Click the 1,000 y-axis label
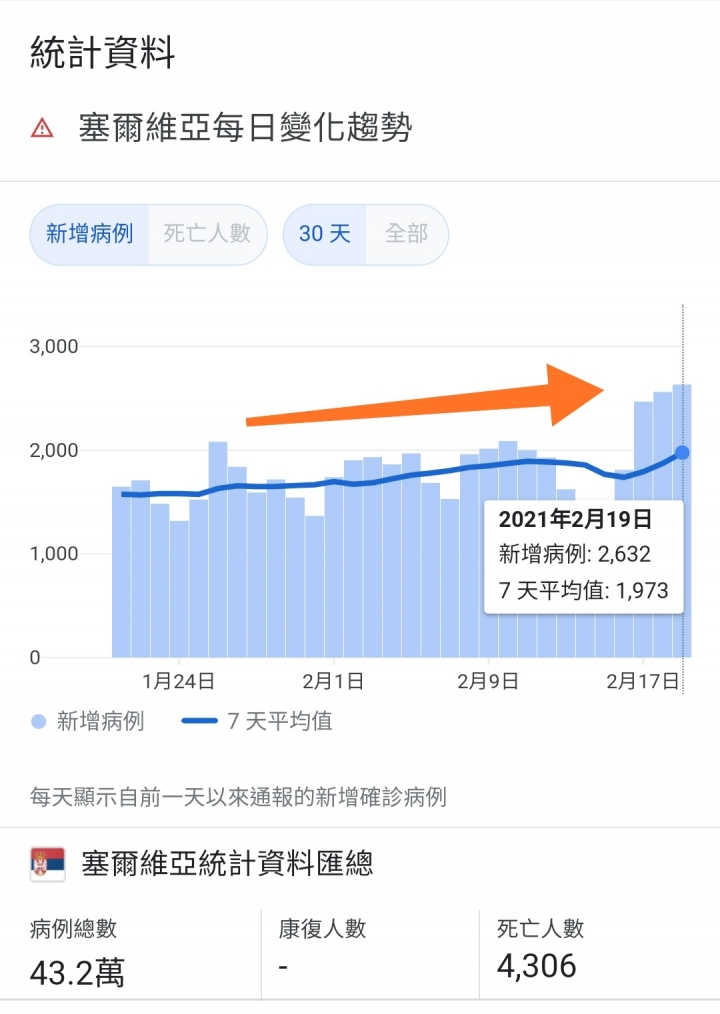720x1014 pixels. tap(54, 554)
